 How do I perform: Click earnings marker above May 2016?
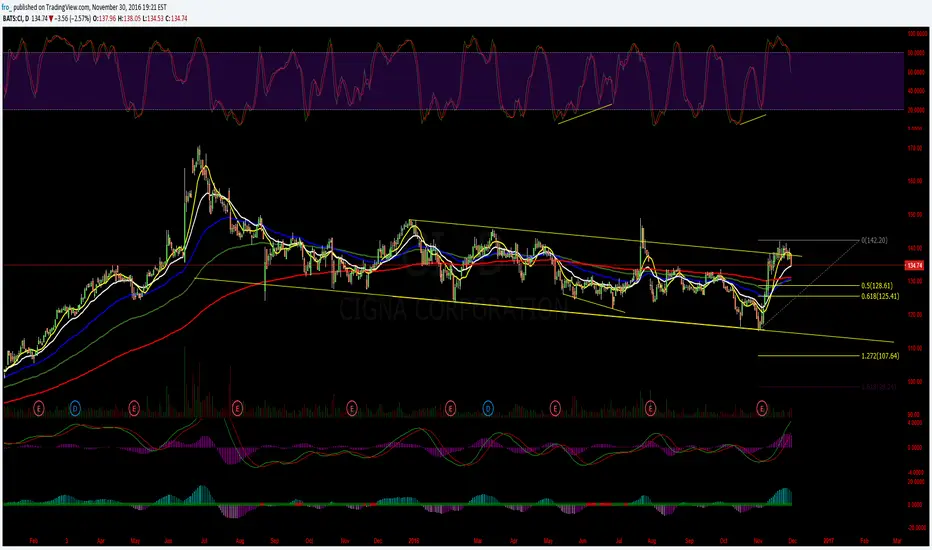(x=555, y=408)
